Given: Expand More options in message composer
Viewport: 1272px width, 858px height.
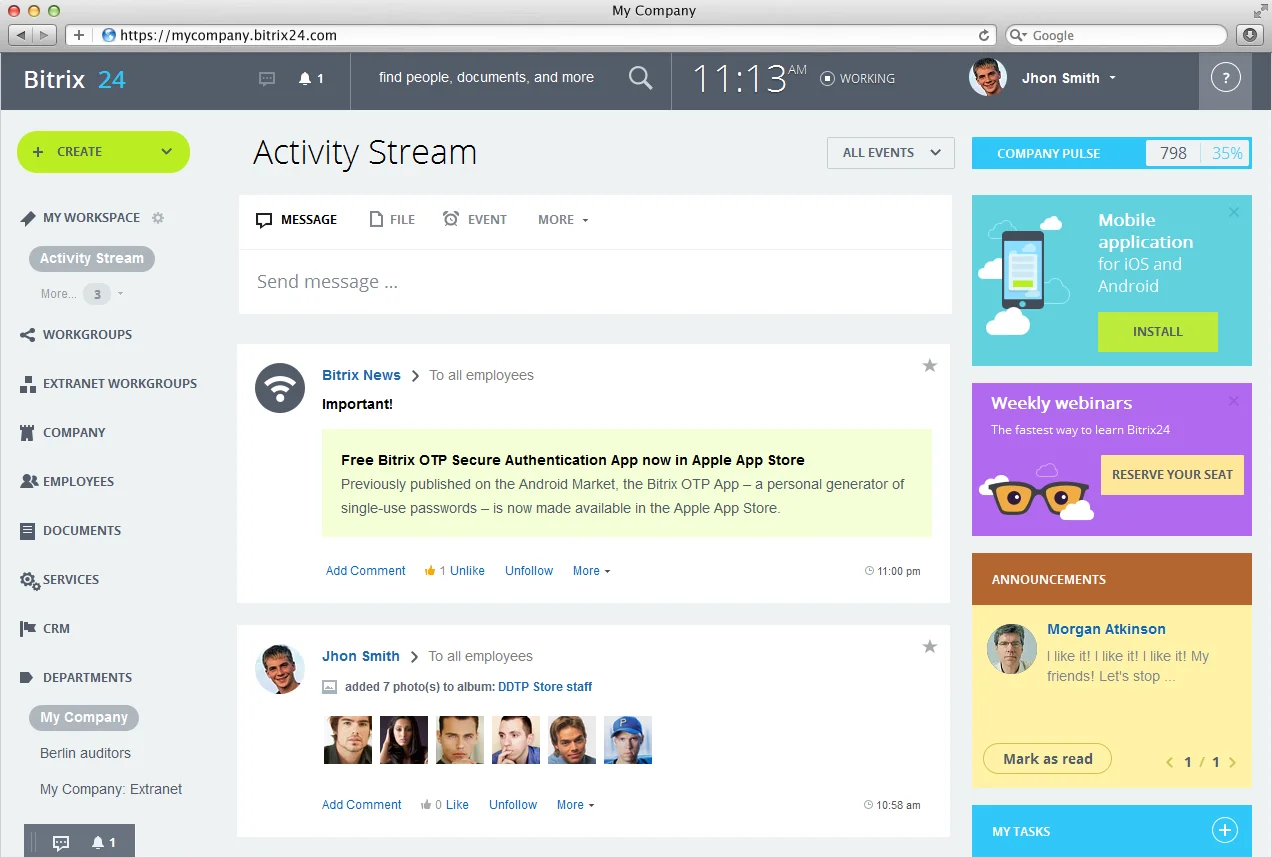Looking at the screenshot, I should [563, 220].
